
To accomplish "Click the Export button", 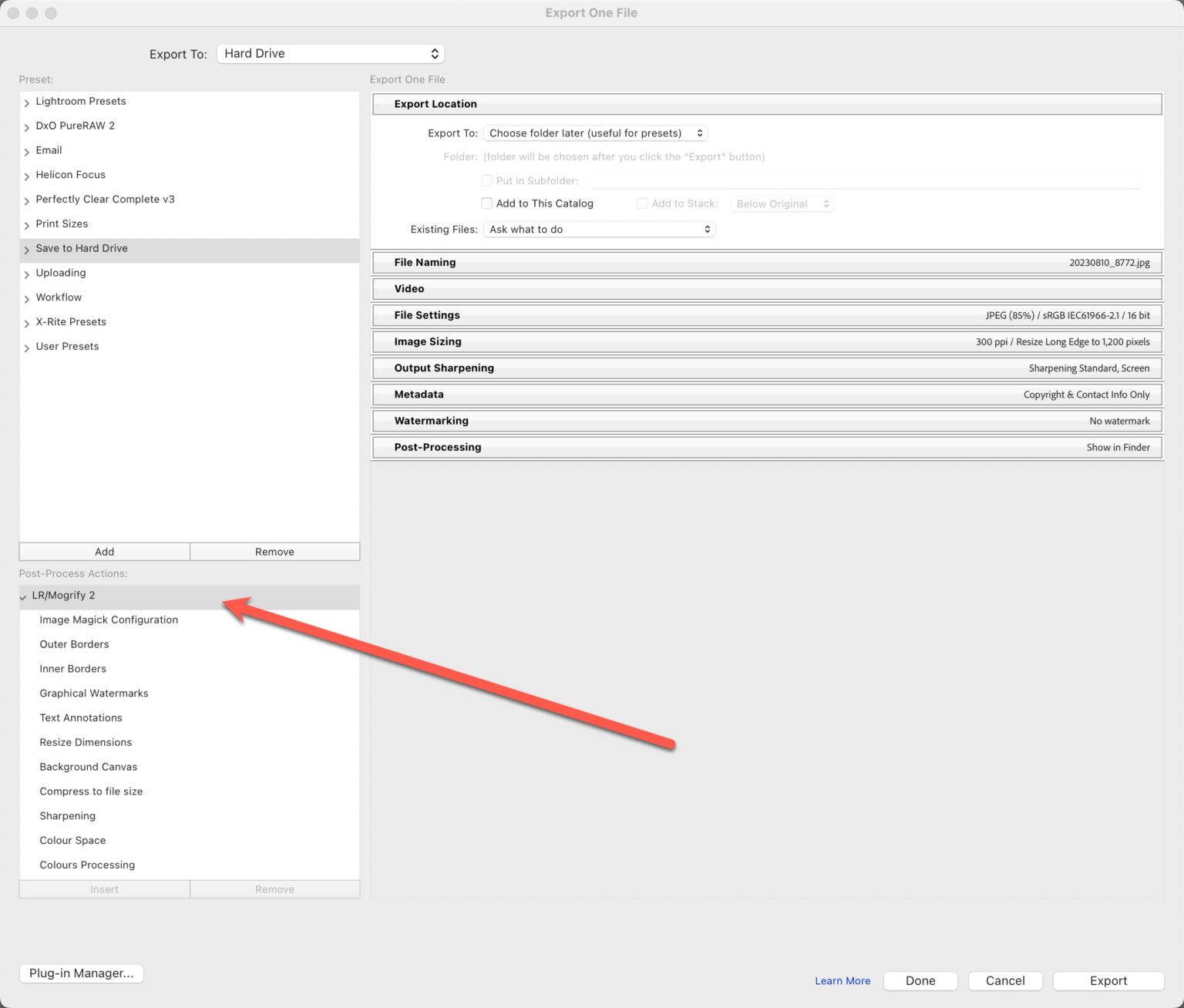I will click(1108, 980).
